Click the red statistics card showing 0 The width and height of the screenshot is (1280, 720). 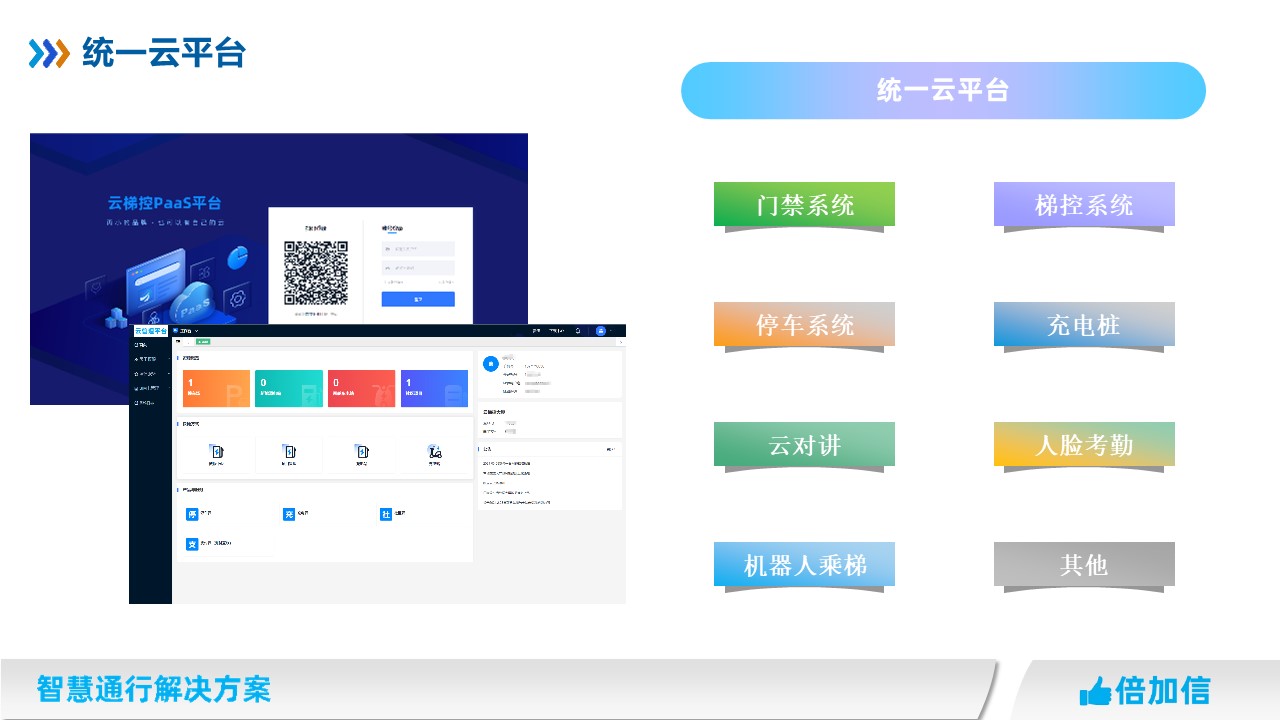click(361, 388)
